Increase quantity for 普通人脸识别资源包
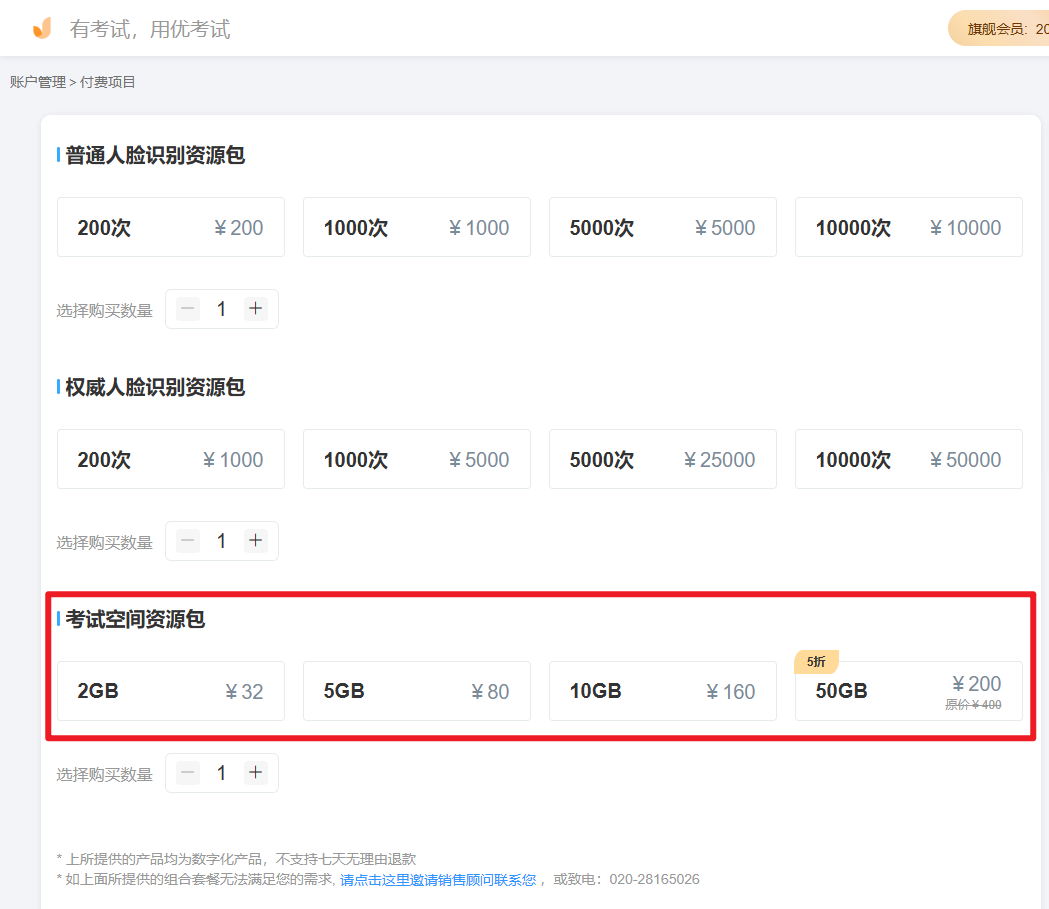 [256, 309]
